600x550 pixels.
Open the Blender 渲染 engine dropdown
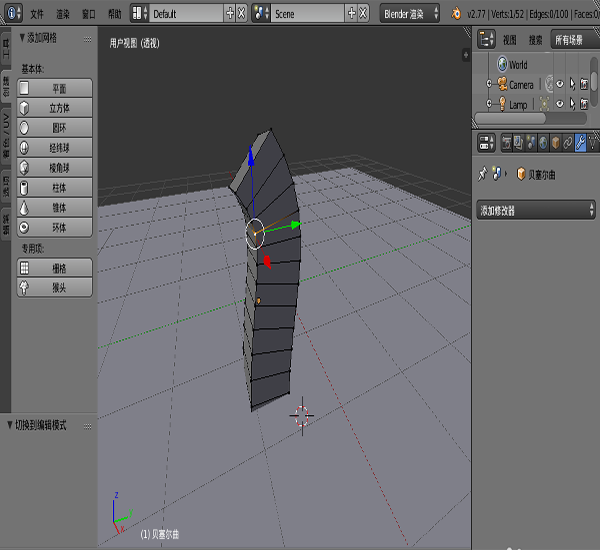coord(410,14)
